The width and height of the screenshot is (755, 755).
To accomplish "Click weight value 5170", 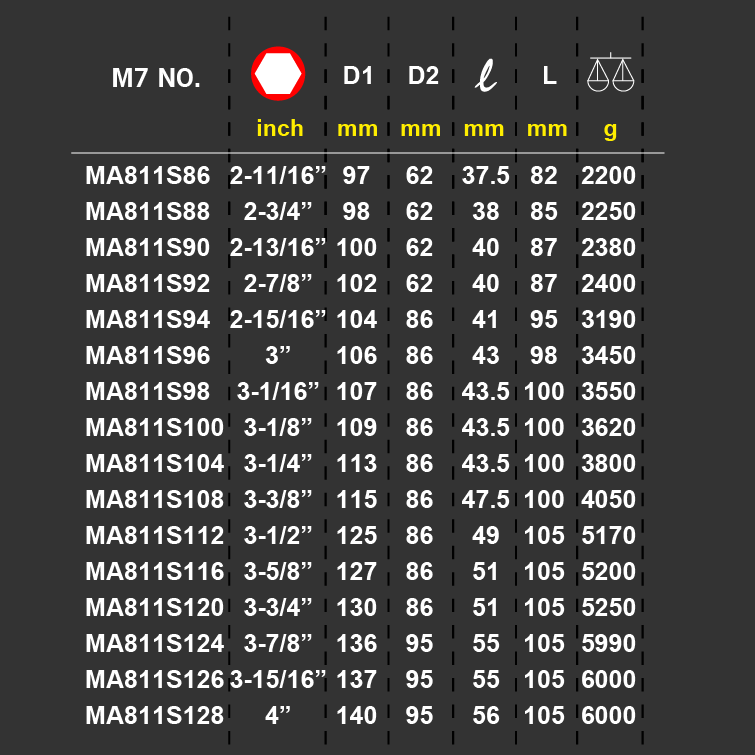I will point(609,535).
